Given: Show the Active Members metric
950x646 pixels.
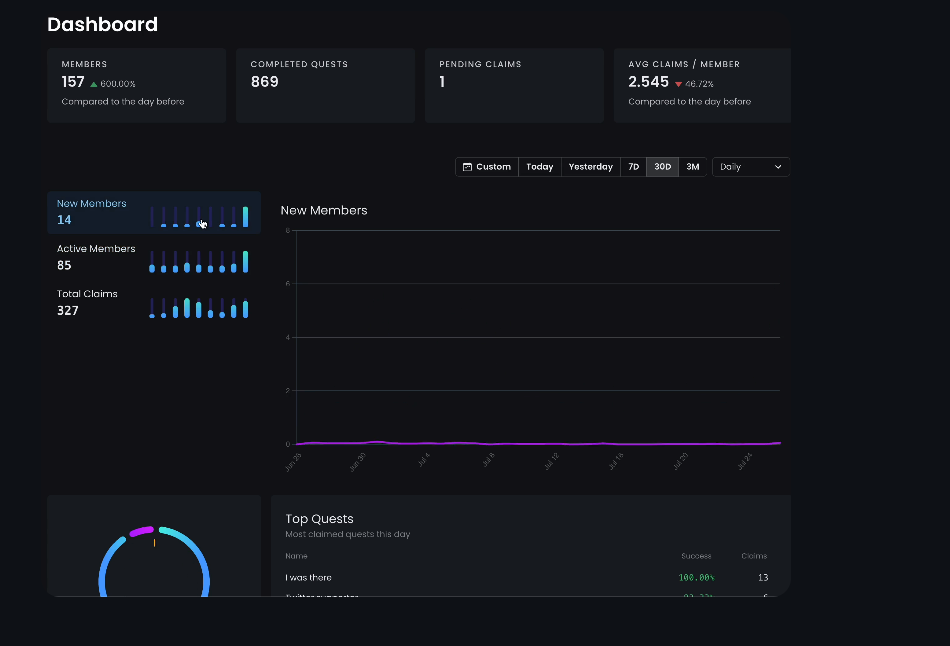Looking at the screenshot, I should 96,257.
